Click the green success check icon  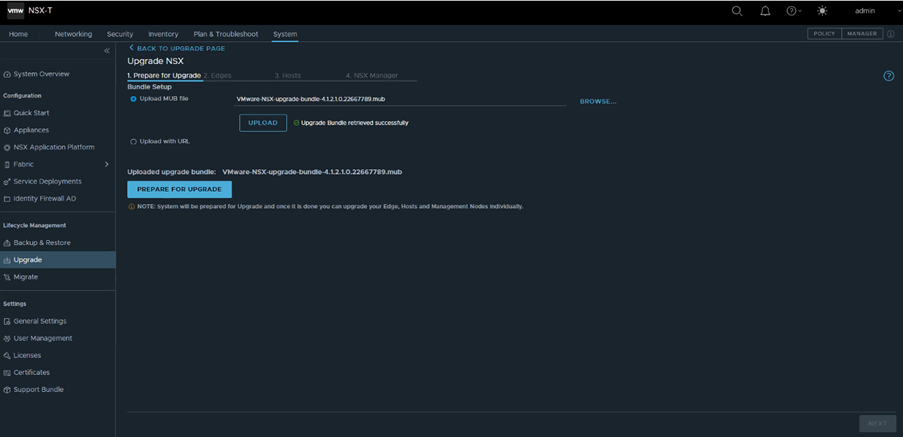click(297, 123)
